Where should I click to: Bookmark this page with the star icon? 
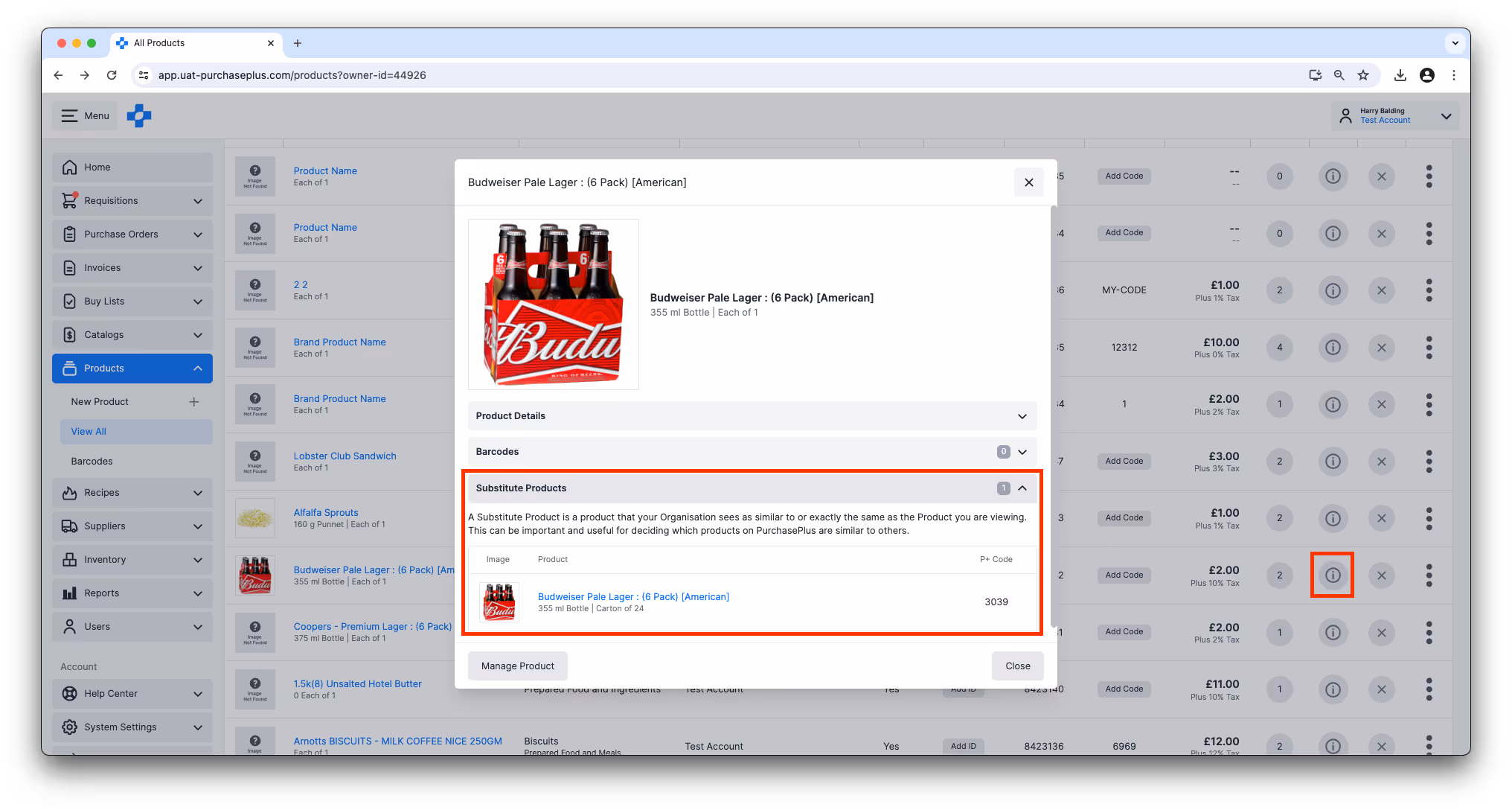[x=1362, y=75]
